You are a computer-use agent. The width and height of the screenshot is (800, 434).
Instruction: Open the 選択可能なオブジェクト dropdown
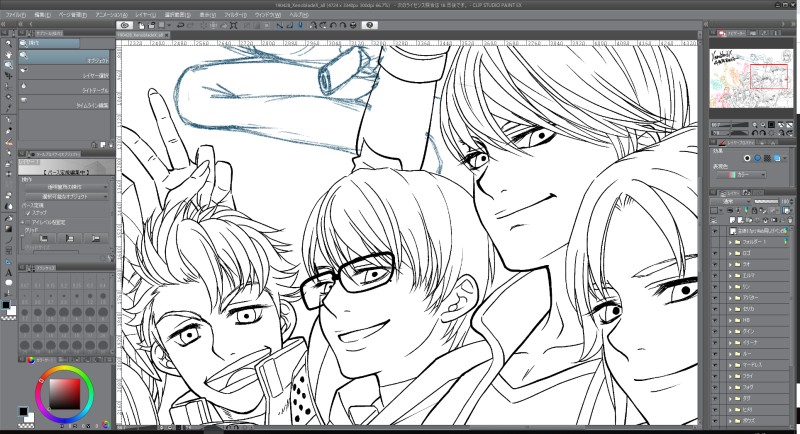[67, 196]
